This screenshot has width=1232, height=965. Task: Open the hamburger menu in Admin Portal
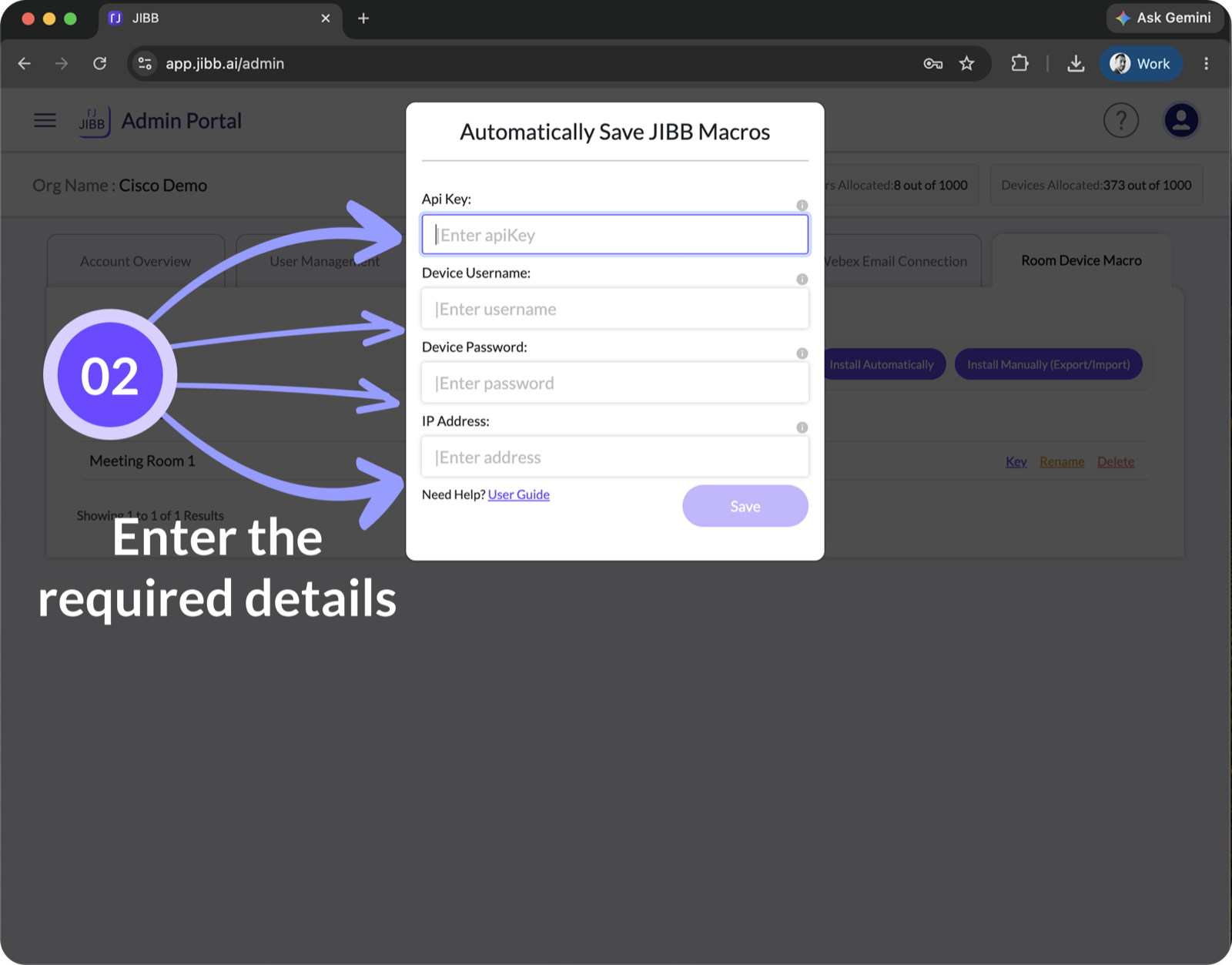tap(45, 121)
